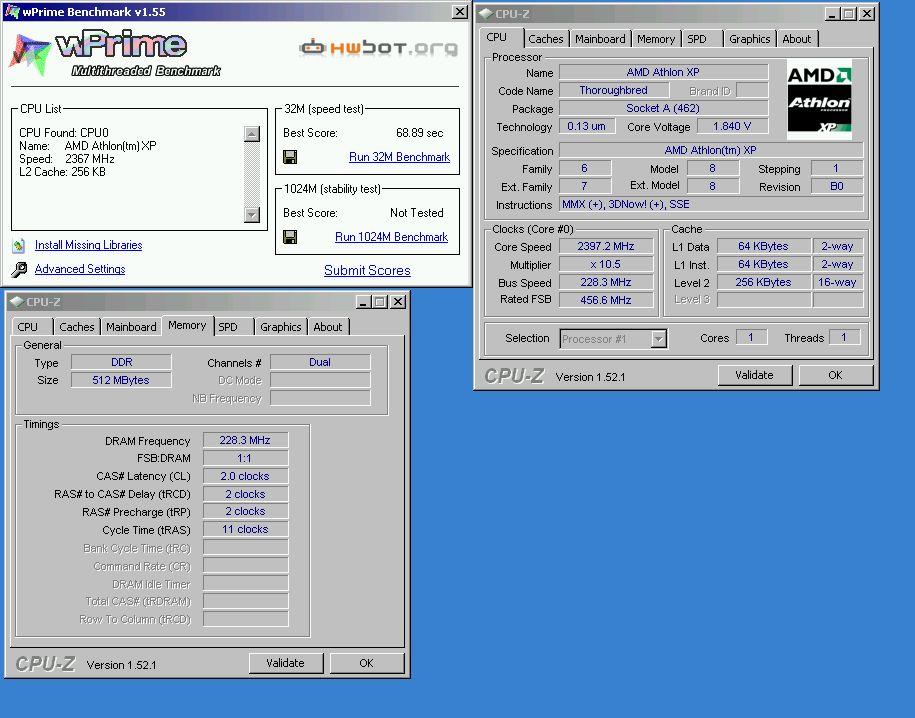
Task: Switch to Mainboard tab in CPU window
Action: click(600, 39)
